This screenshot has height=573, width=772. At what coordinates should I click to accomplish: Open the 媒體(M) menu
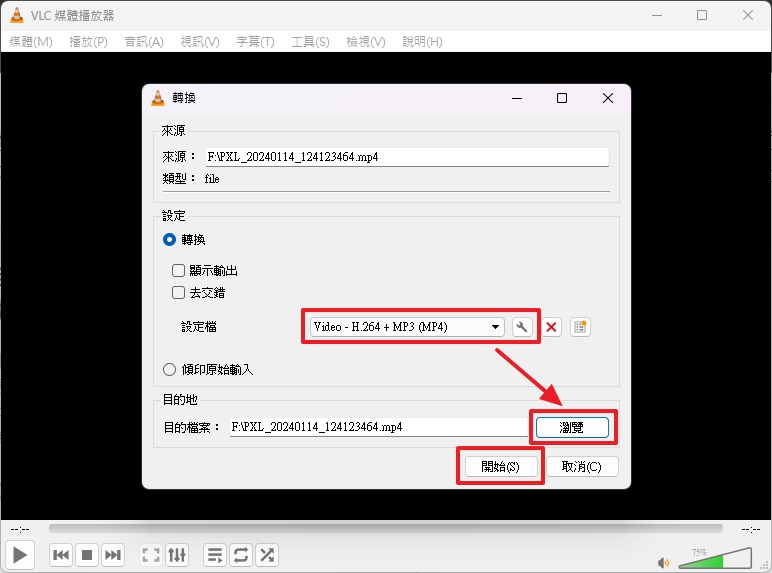click(x=31, y=41)
